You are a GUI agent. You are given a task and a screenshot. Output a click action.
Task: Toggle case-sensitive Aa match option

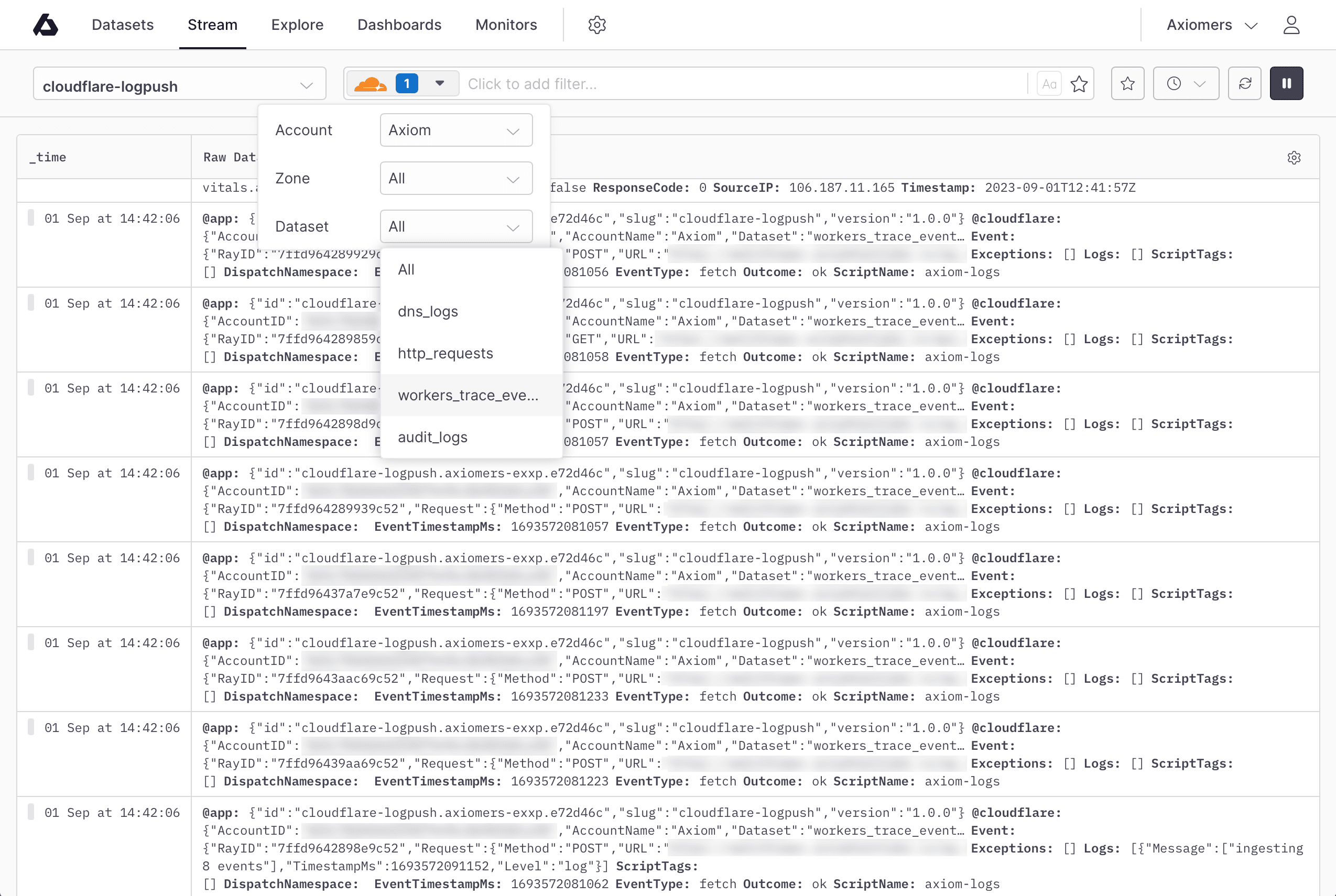[1049, 84]
